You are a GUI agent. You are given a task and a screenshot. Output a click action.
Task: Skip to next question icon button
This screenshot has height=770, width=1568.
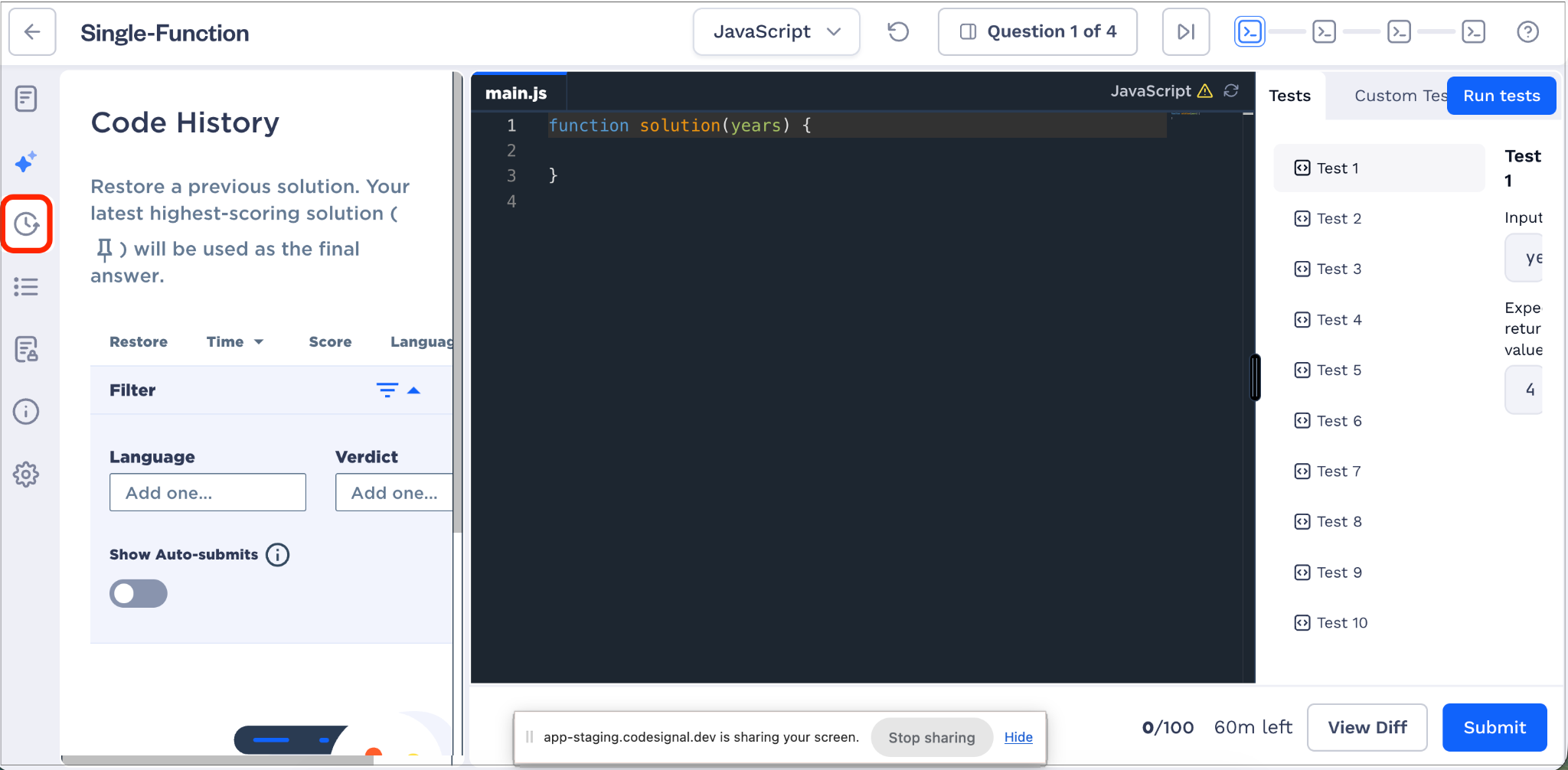point(1186,31)
